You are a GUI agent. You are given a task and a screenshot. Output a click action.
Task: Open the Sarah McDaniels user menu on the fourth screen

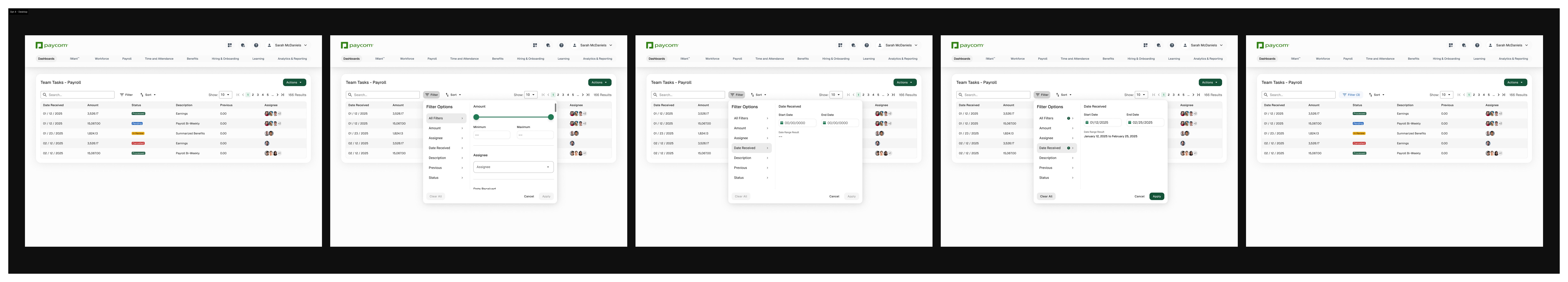[x=1203, y=45]
